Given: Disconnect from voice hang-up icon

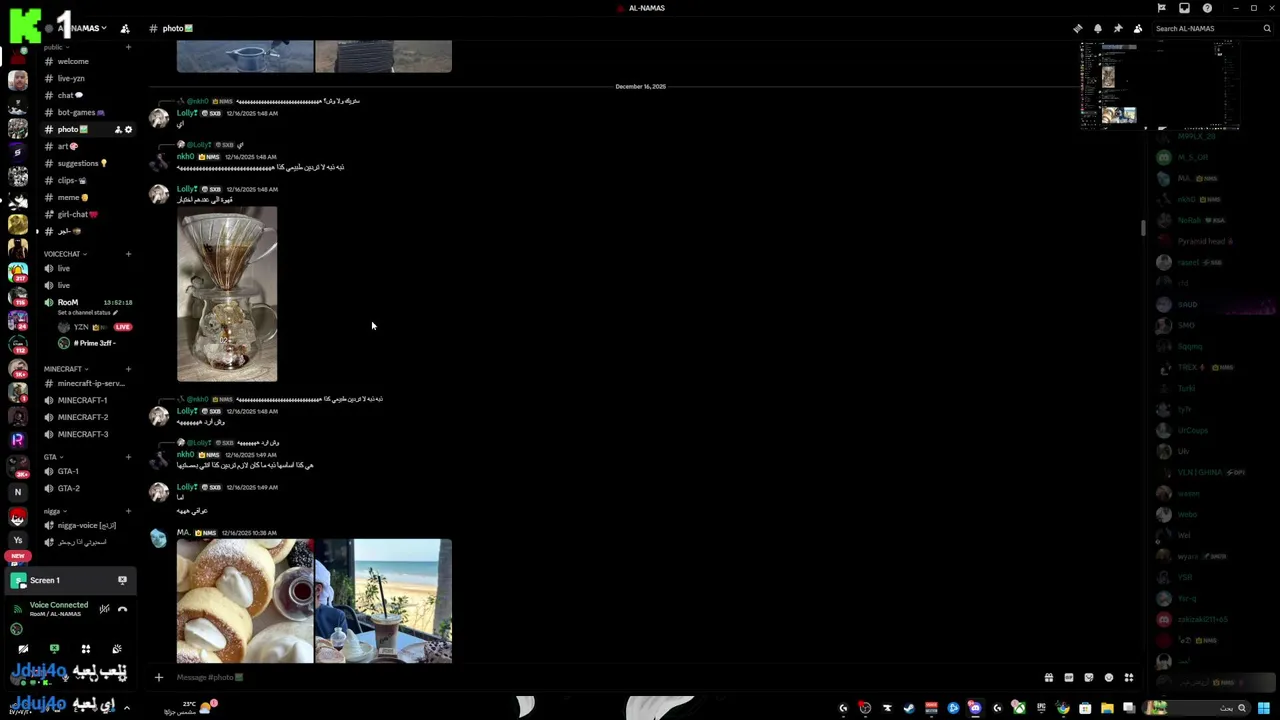Looking at the screenshot, I should click(x=122, y=609).
